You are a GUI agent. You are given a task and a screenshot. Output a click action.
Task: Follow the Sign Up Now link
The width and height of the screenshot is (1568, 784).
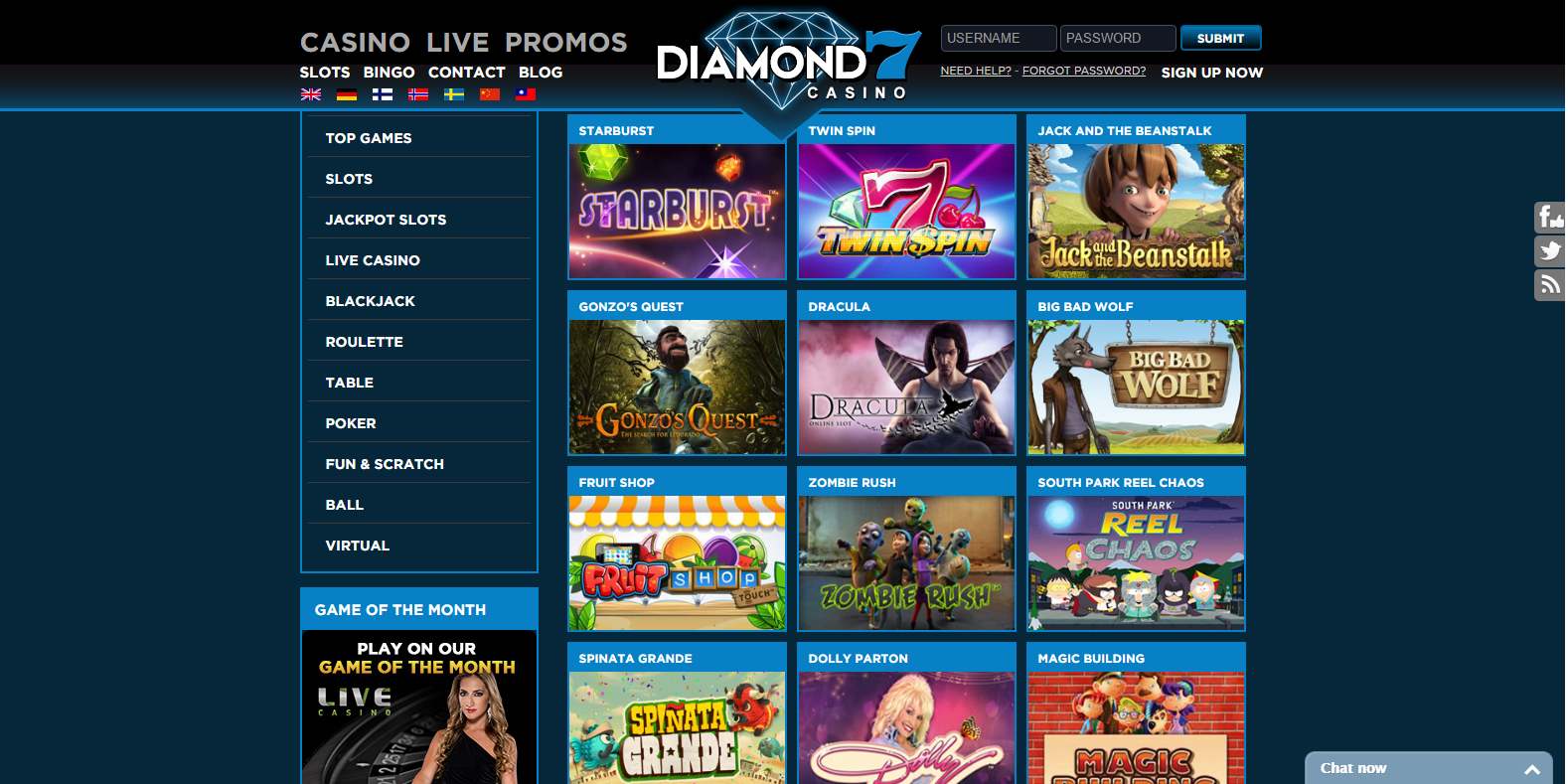coord(1212,73)
